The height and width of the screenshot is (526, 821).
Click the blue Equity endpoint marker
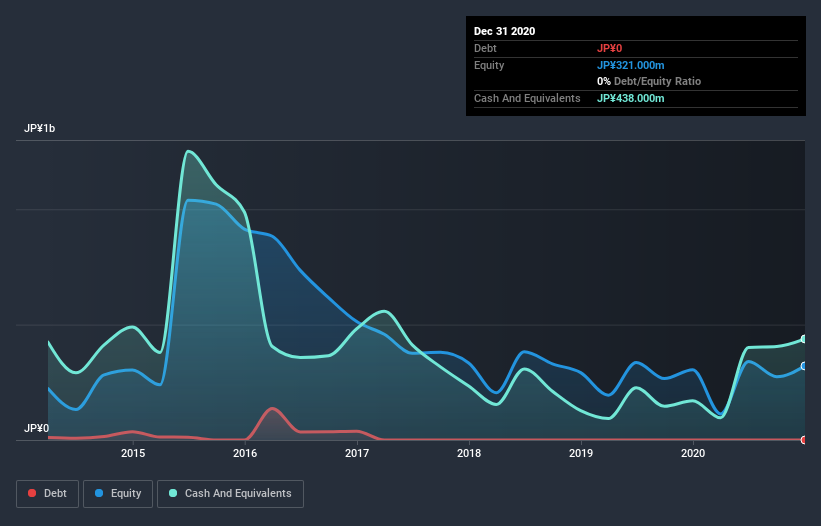click(x=804, y=366)
